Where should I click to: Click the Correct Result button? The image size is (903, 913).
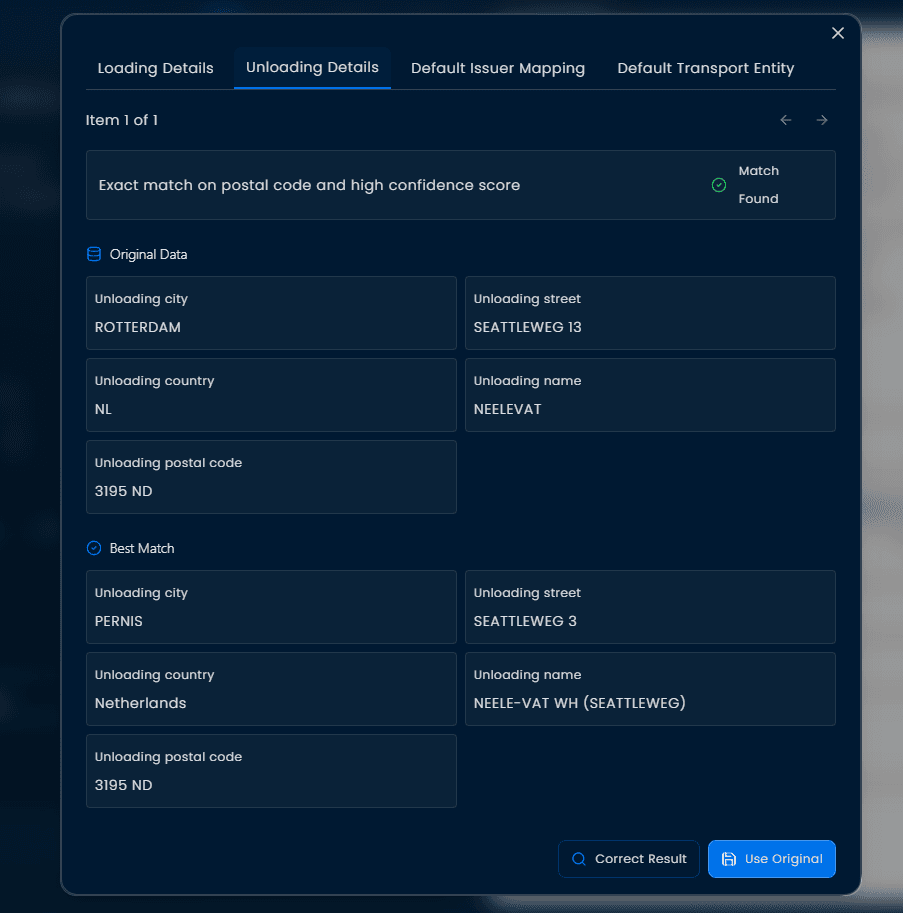click(x=628, y=858)
